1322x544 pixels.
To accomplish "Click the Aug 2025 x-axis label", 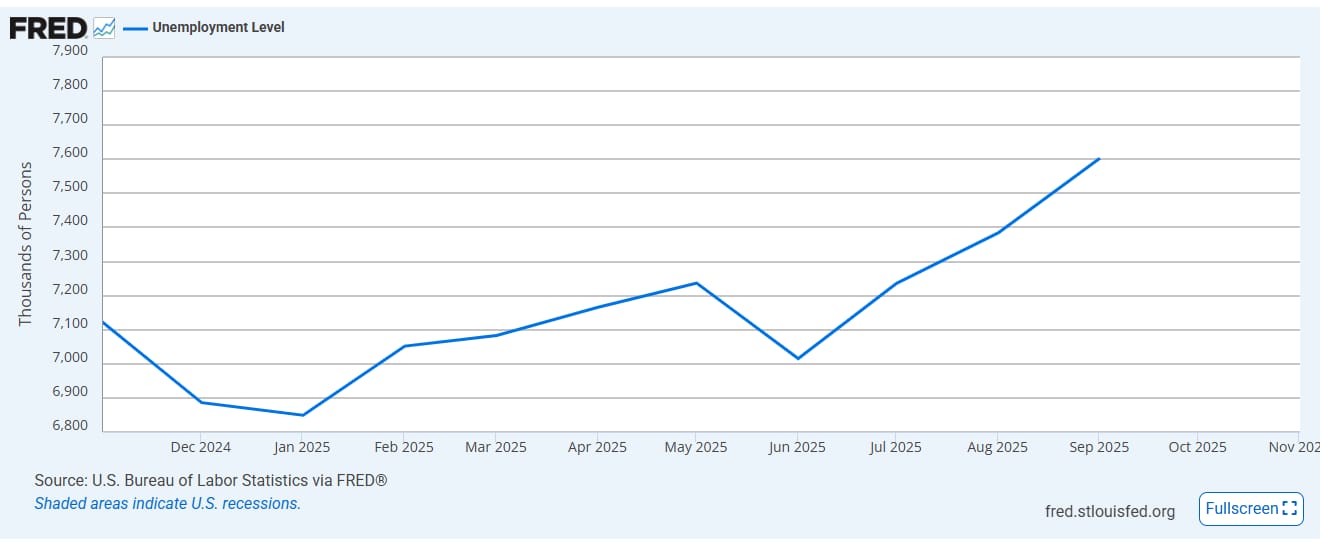I will [x=998, y=447].
